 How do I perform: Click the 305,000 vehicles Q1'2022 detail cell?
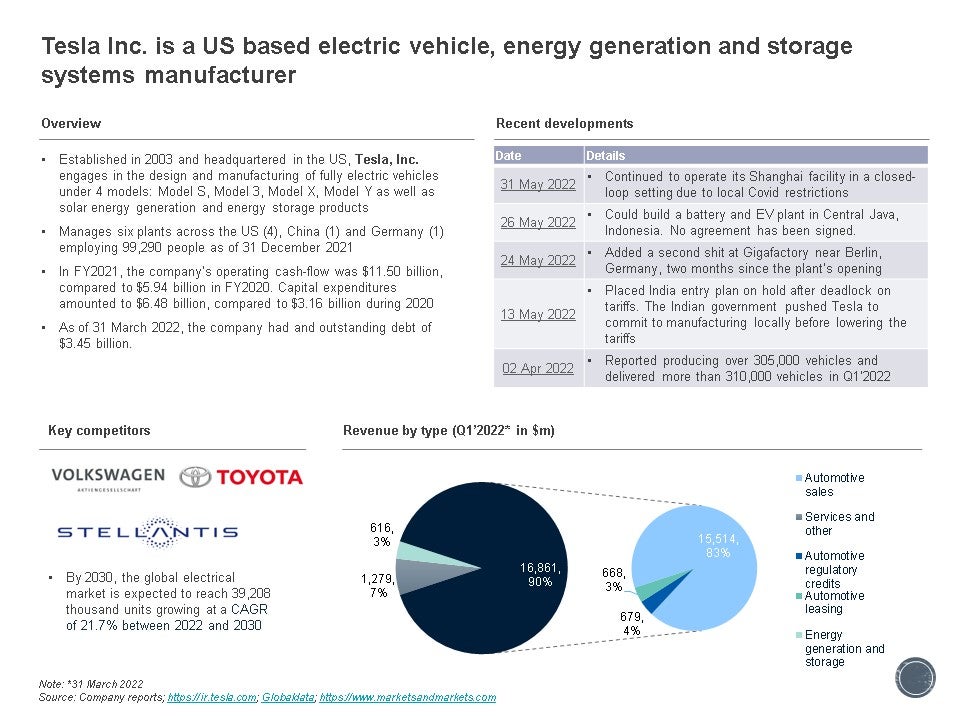point(756,369)
